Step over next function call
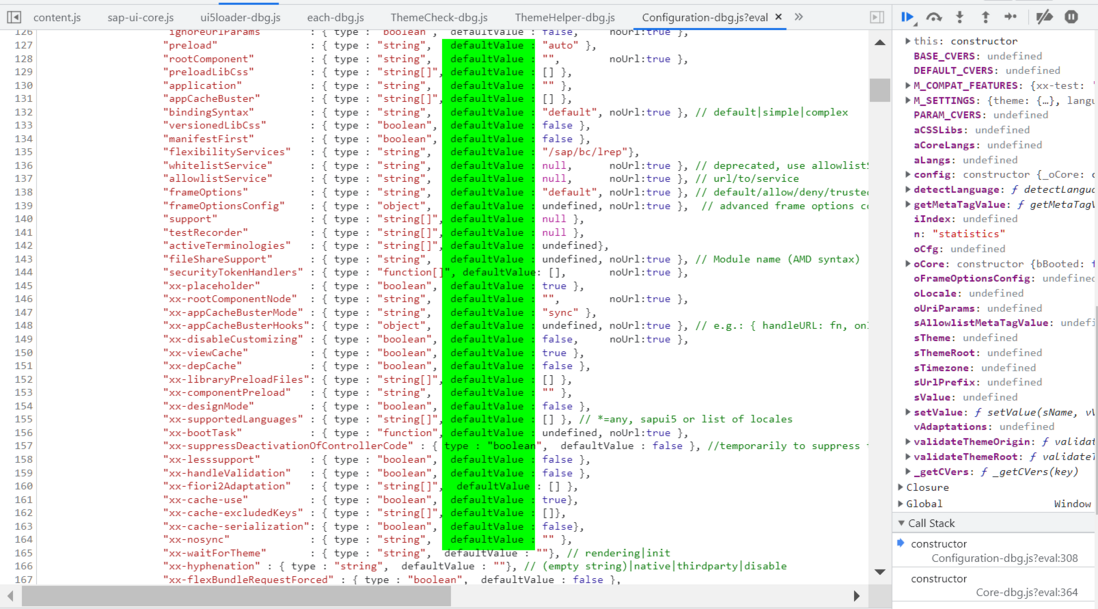1098x609 pixels. [x=934, y=17]
